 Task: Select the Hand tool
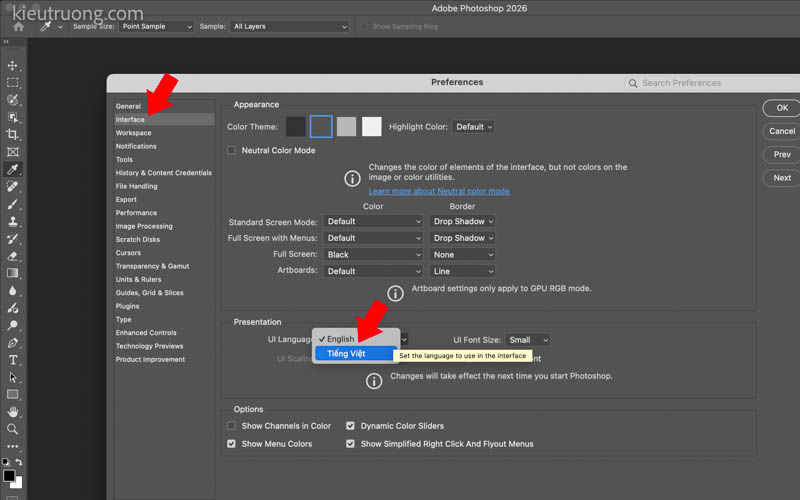(13, 412)
